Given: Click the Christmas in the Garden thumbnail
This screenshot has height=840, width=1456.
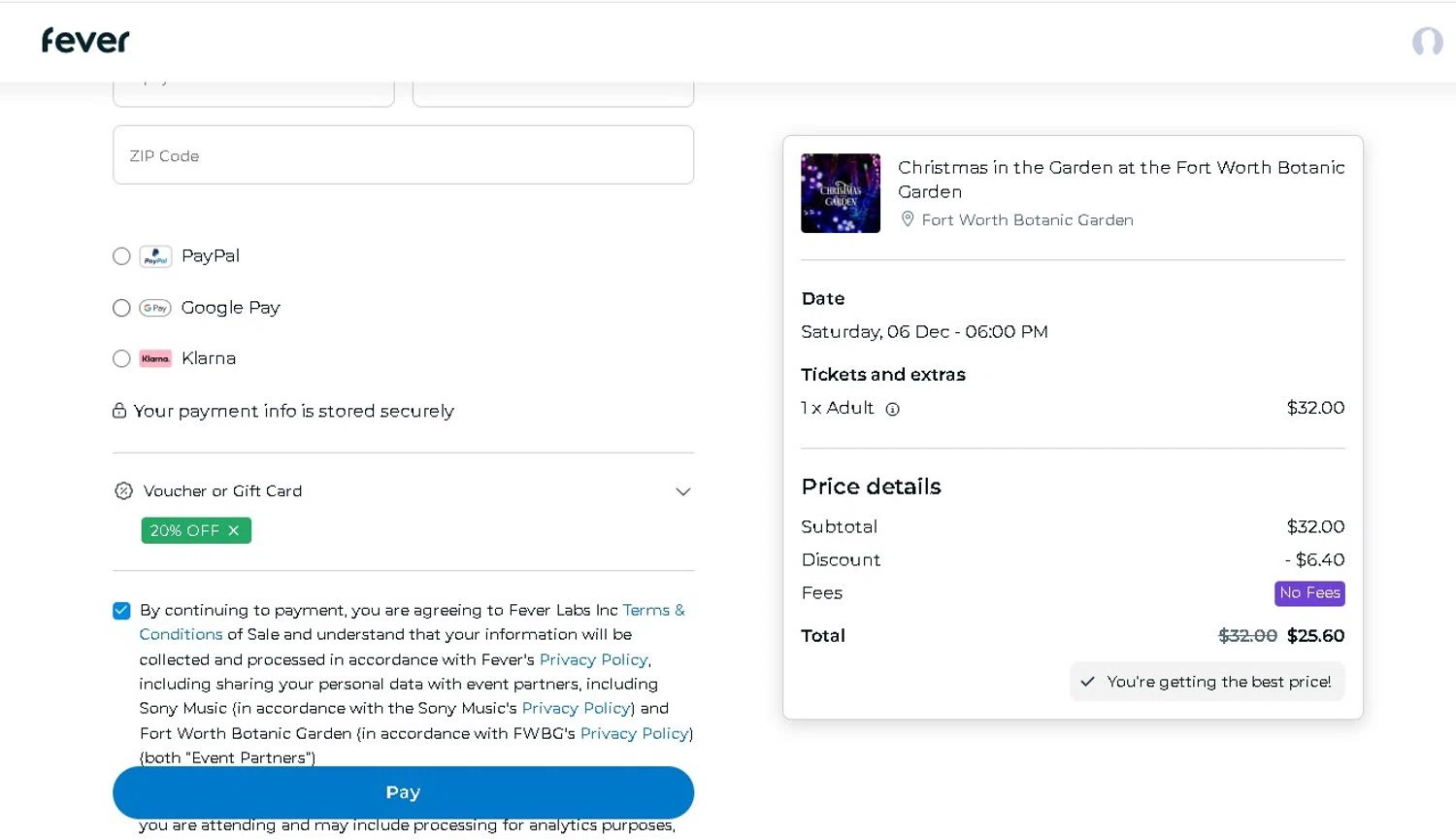Looking at the screenshot, I should [x=841, y=193].
